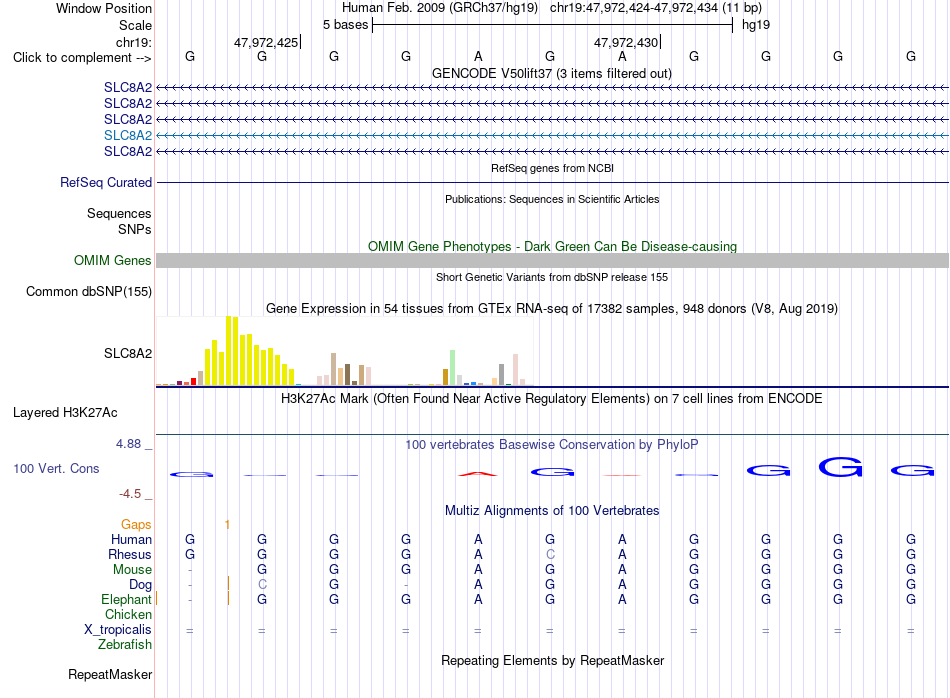Viewport: 950px width, 698px height.
Task: Click the Elephant species label
Action: pos(126,599)
